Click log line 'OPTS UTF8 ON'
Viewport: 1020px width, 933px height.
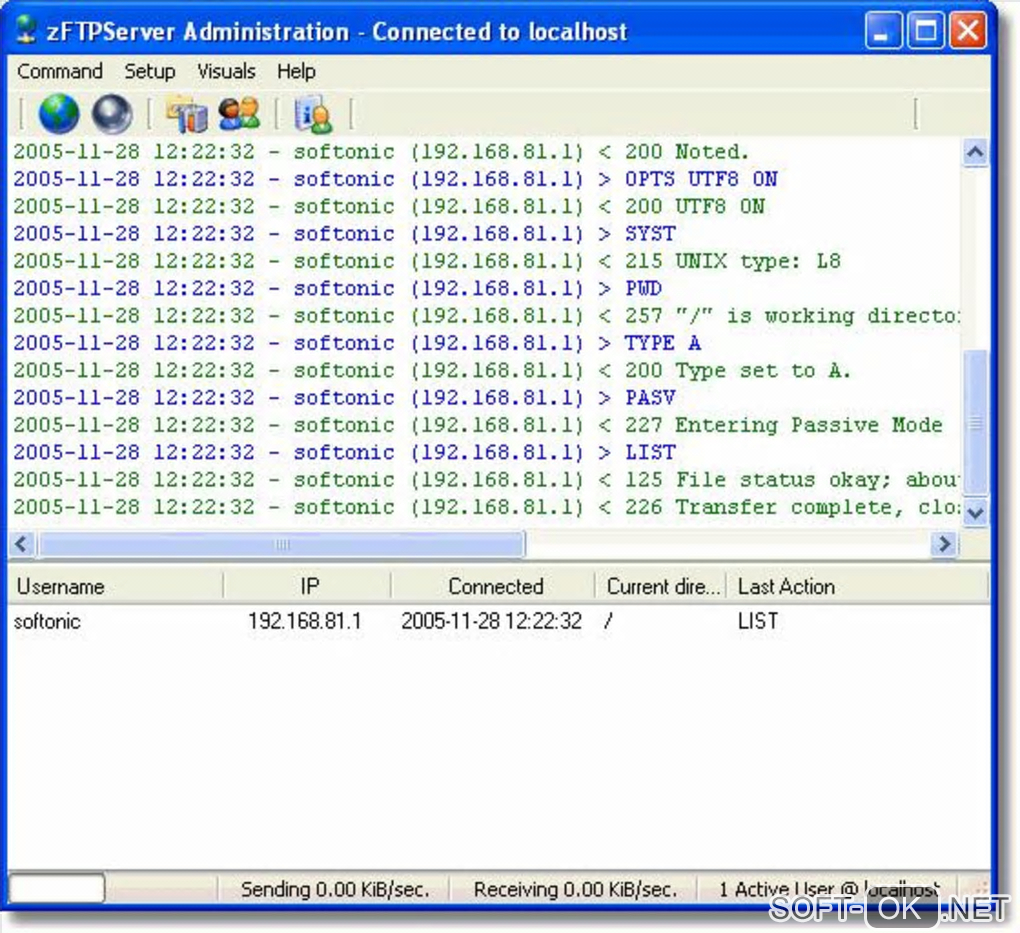click(x=396, y=179)
